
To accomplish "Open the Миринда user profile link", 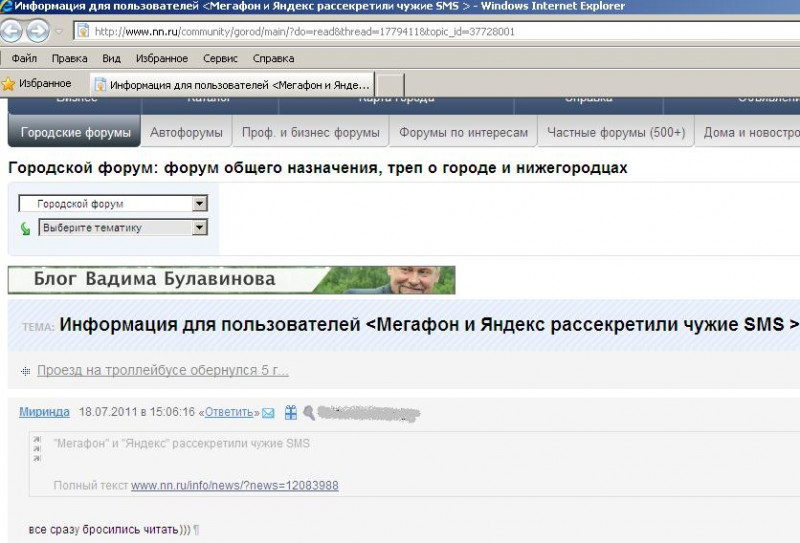I will (44, 412).
